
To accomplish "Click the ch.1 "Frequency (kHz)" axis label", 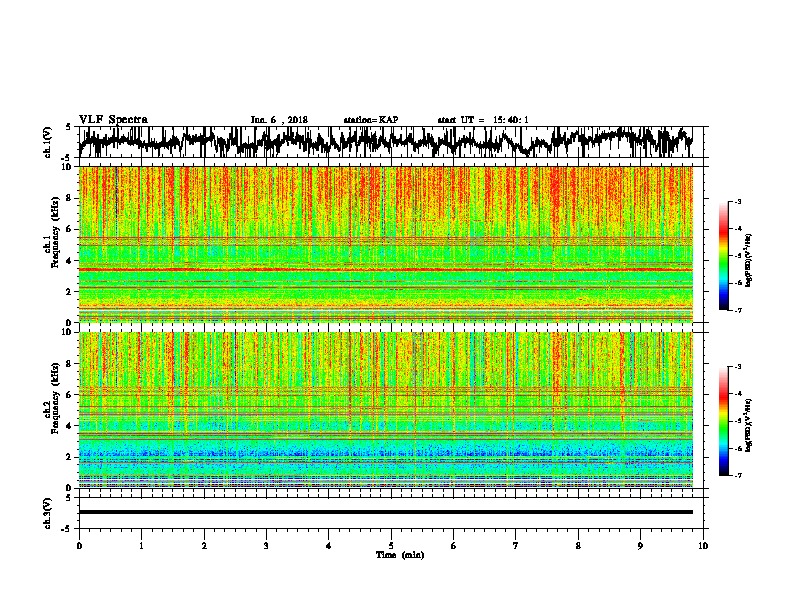I will pos(55,233).
